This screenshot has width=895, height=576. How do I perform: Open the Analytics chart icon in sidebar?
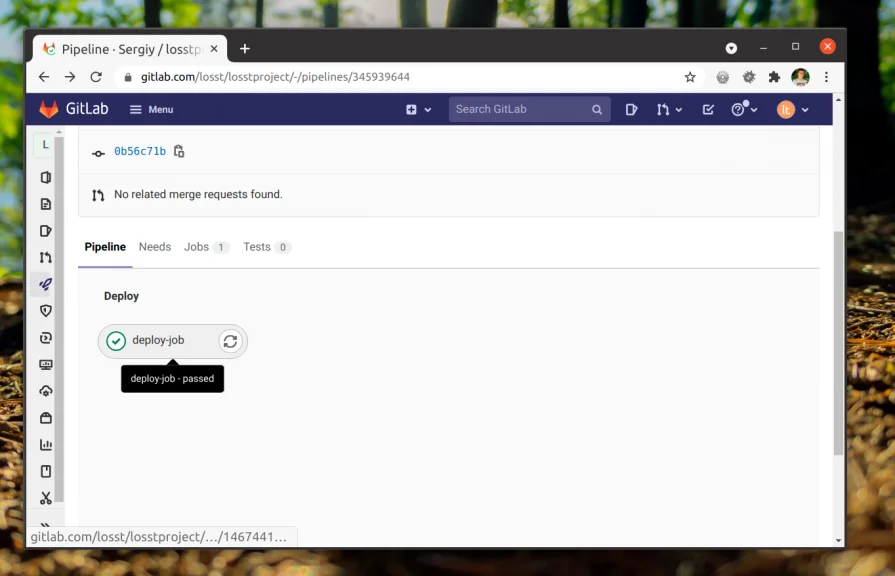coord(45,444)
